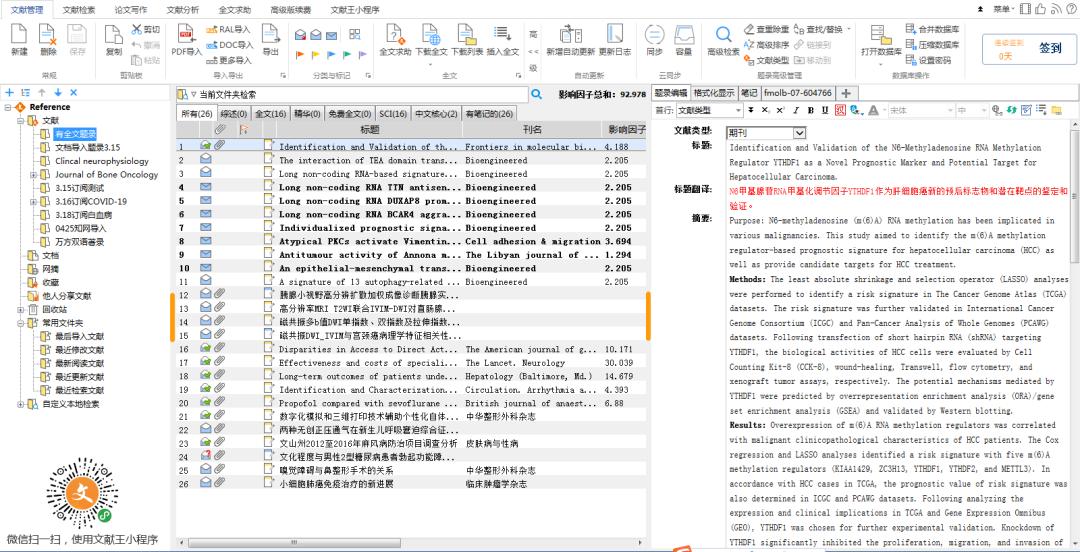
Task: Toggle italic formatting in record editor
Action: pos(795,110)
